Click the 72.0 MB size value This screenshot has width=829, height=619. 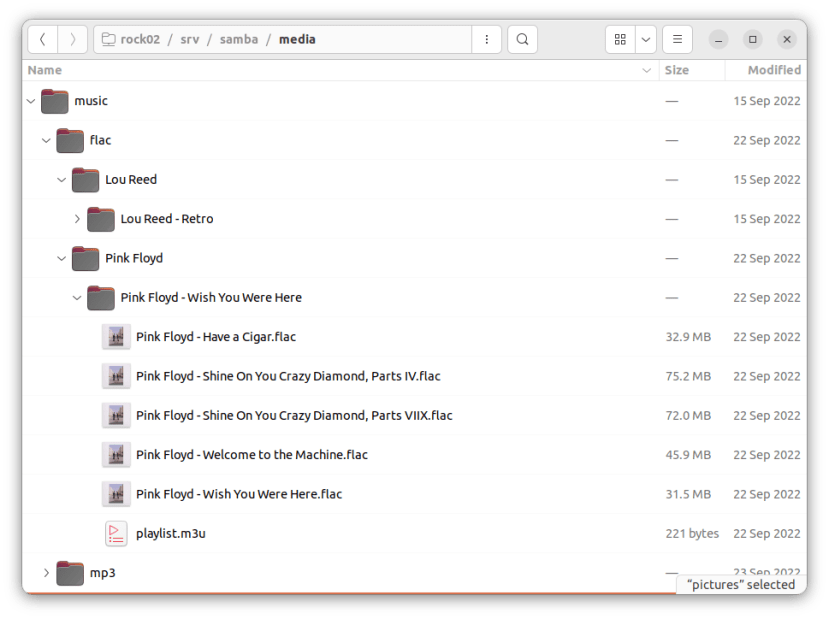[x=688, y=415]
